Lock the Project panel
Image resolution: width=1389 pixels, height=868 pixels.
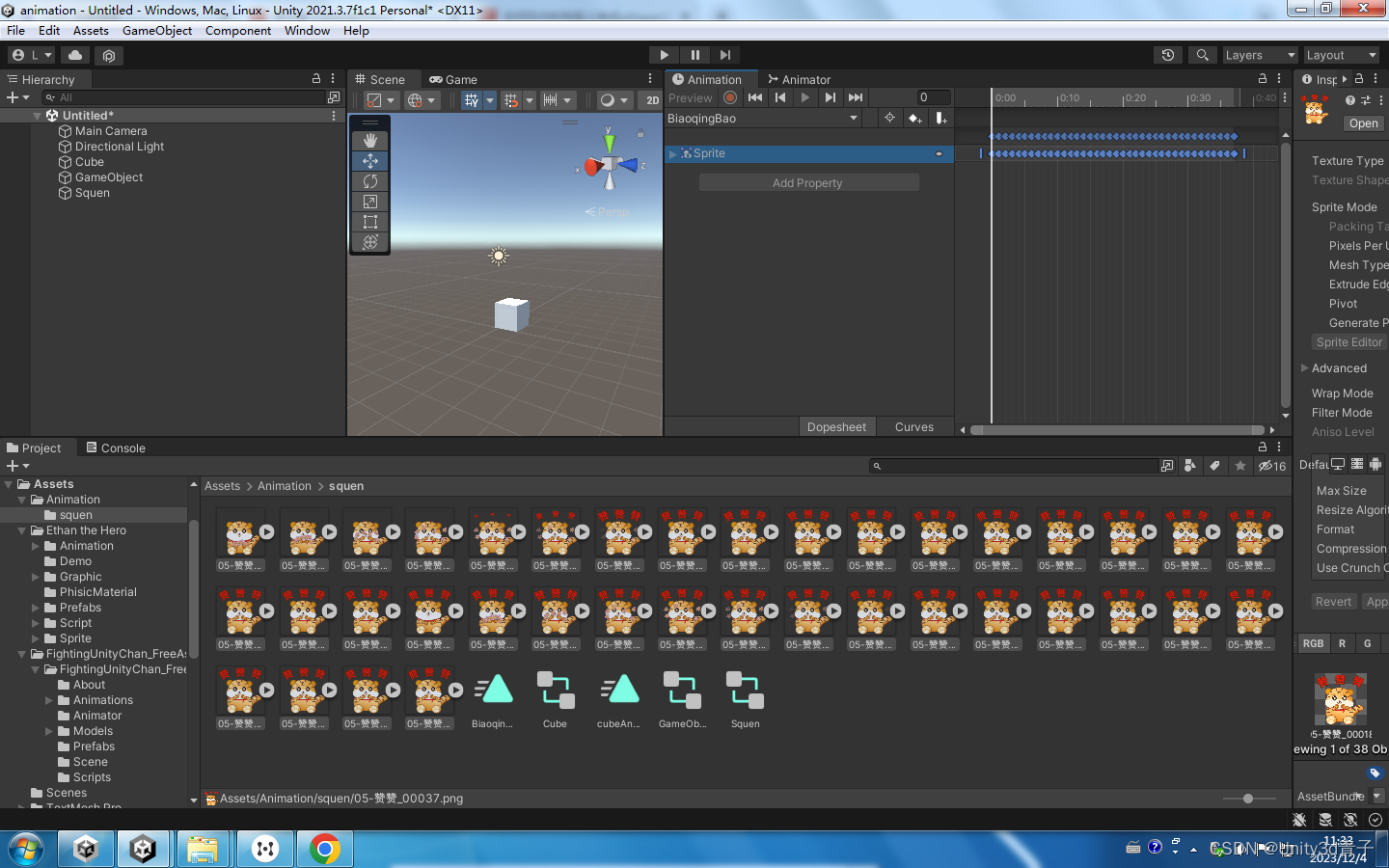pos(1263,447)
